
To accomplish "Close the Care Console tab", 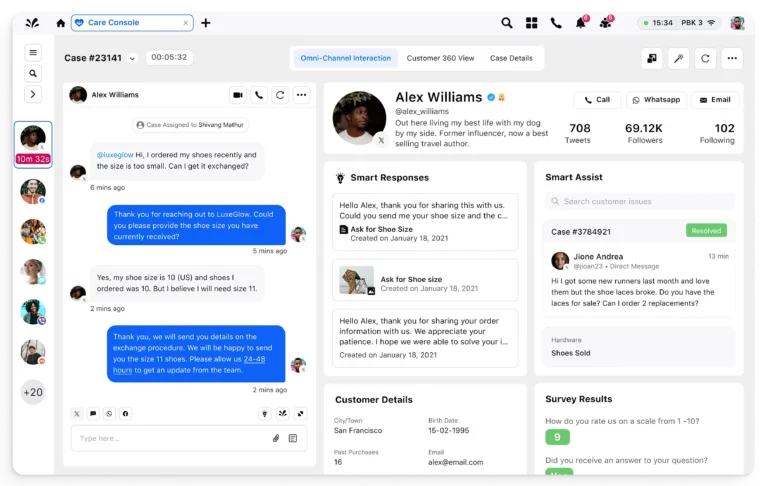I will pyautogui.click(x=185, y=23).
